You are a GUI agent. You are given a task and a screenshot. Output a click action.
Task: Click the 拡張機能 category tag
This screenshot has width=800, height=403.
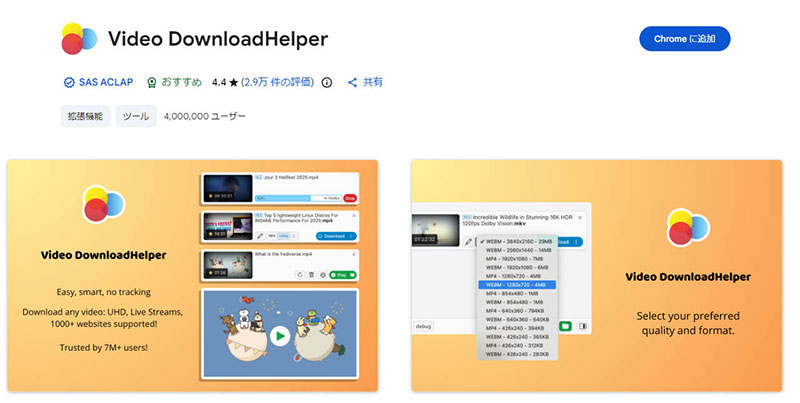coord(85,116)
